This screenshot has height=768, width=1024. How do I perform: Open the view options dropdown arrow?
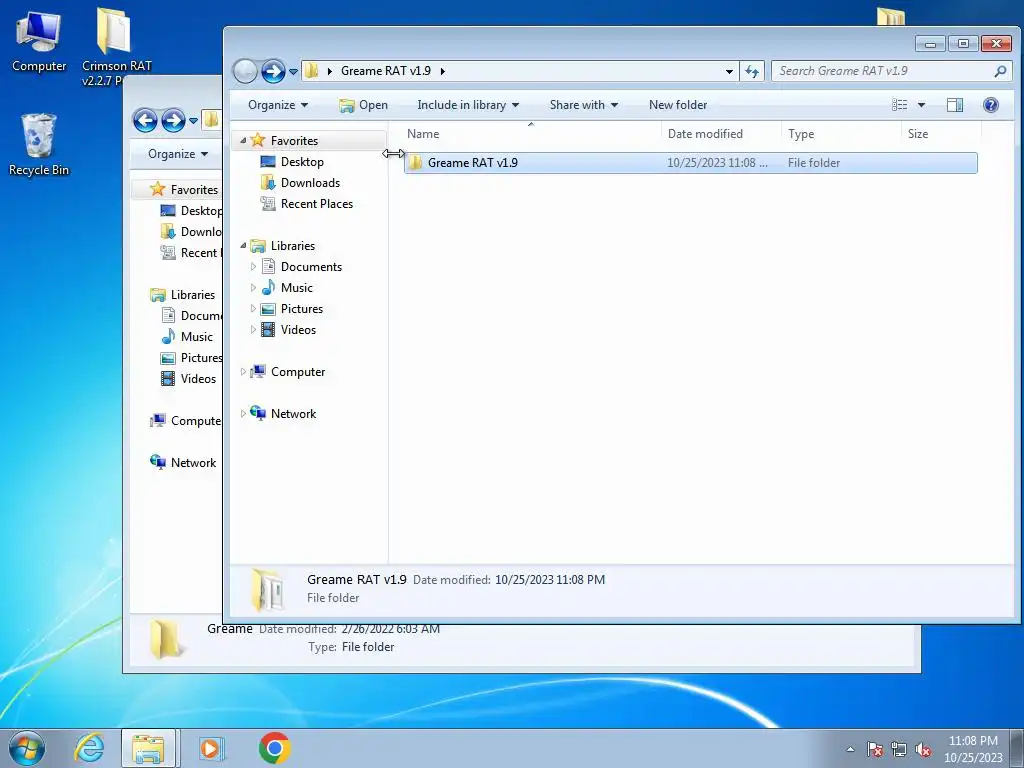[921, 104]
